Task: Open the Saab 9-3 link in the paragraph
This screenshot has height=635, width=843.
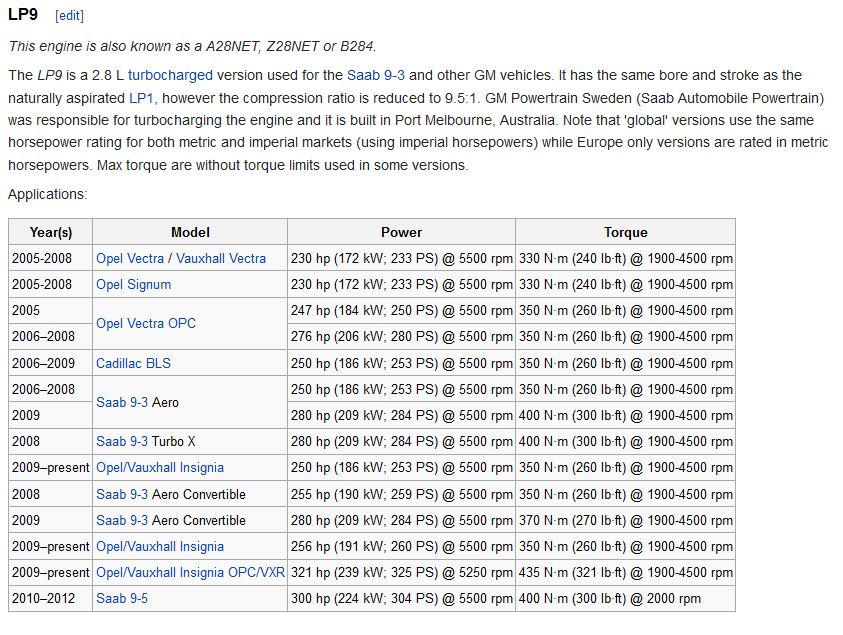Action: 375,75
